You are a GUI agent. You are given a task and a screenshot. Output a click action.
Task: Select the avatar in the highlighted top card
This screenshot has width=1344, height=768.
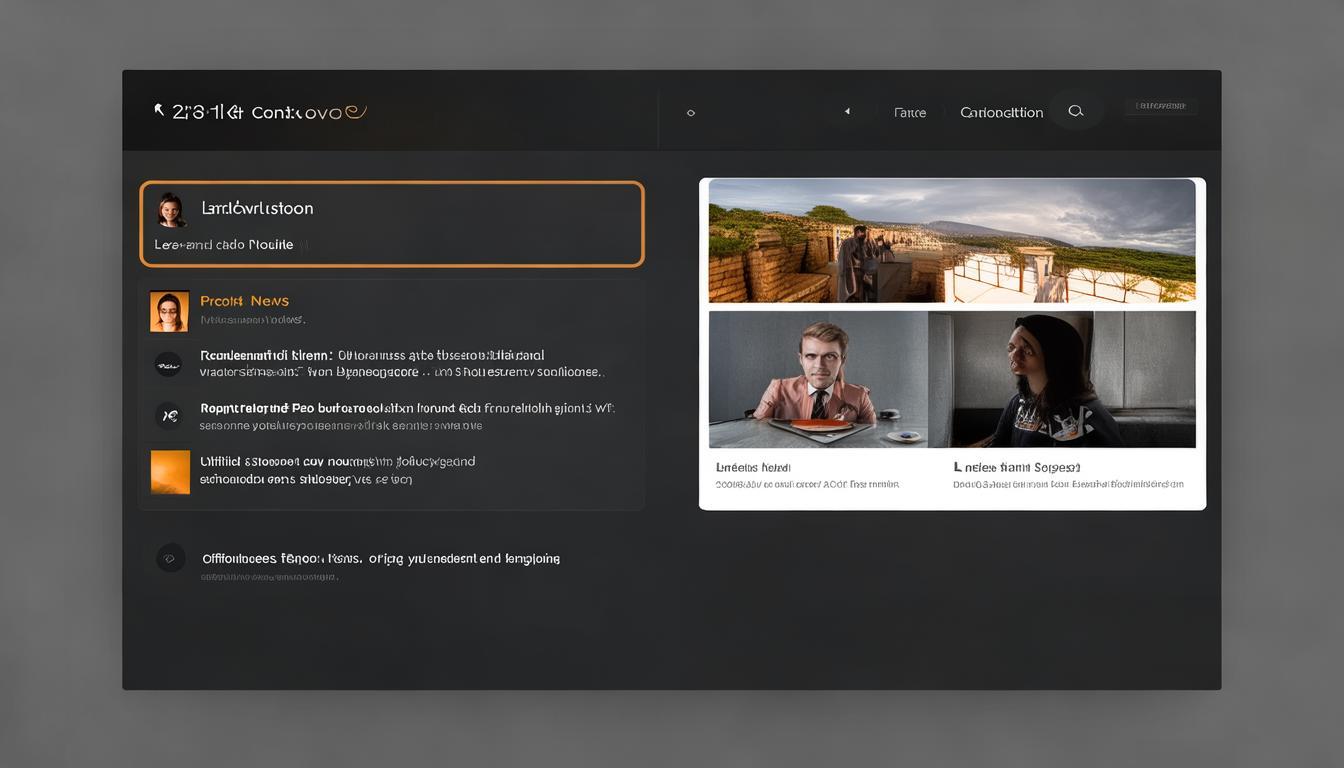click(171, 210)
